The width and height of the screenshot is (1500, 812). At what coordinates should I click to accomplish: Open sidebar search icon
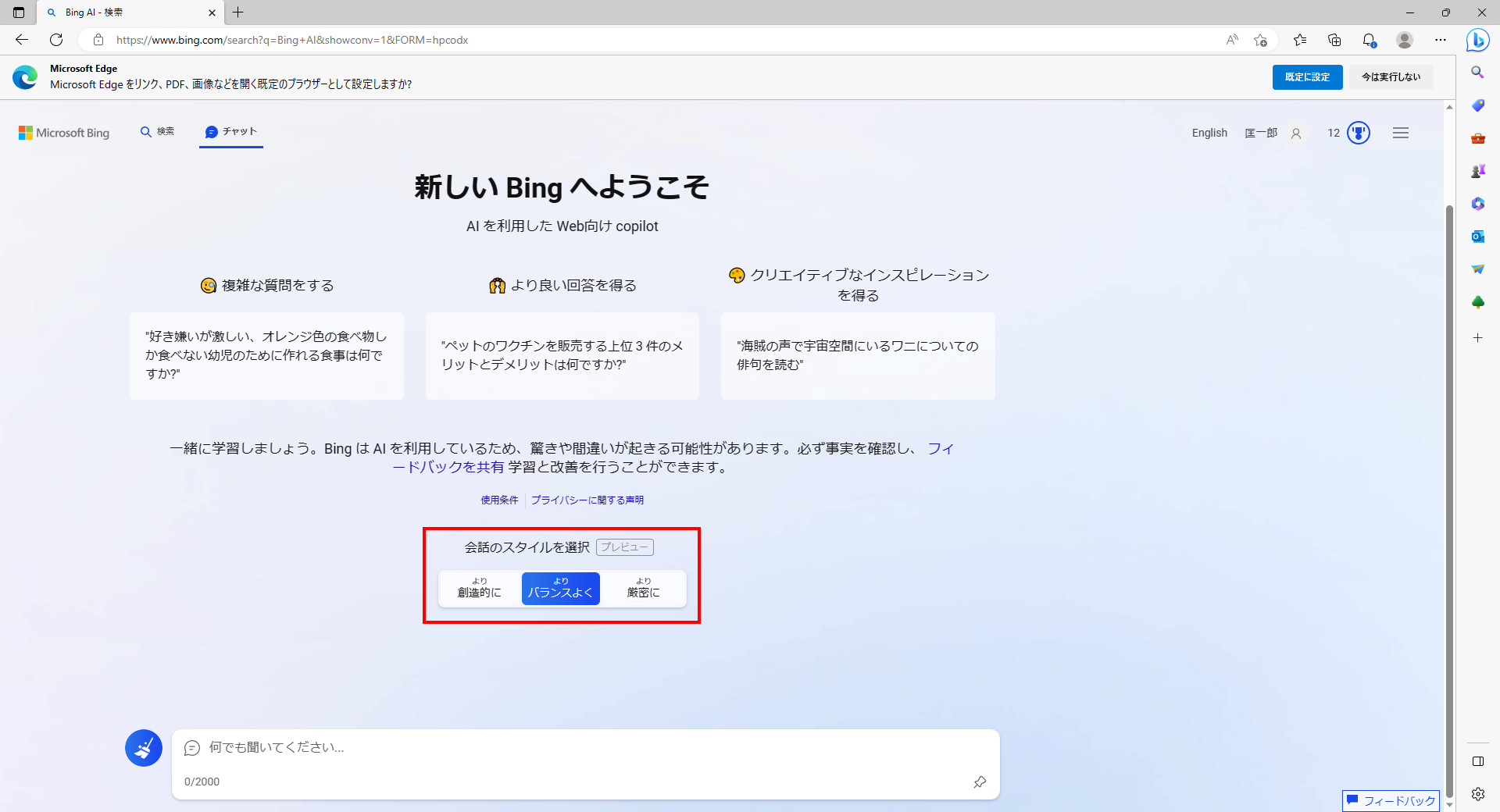point(1477,73)
